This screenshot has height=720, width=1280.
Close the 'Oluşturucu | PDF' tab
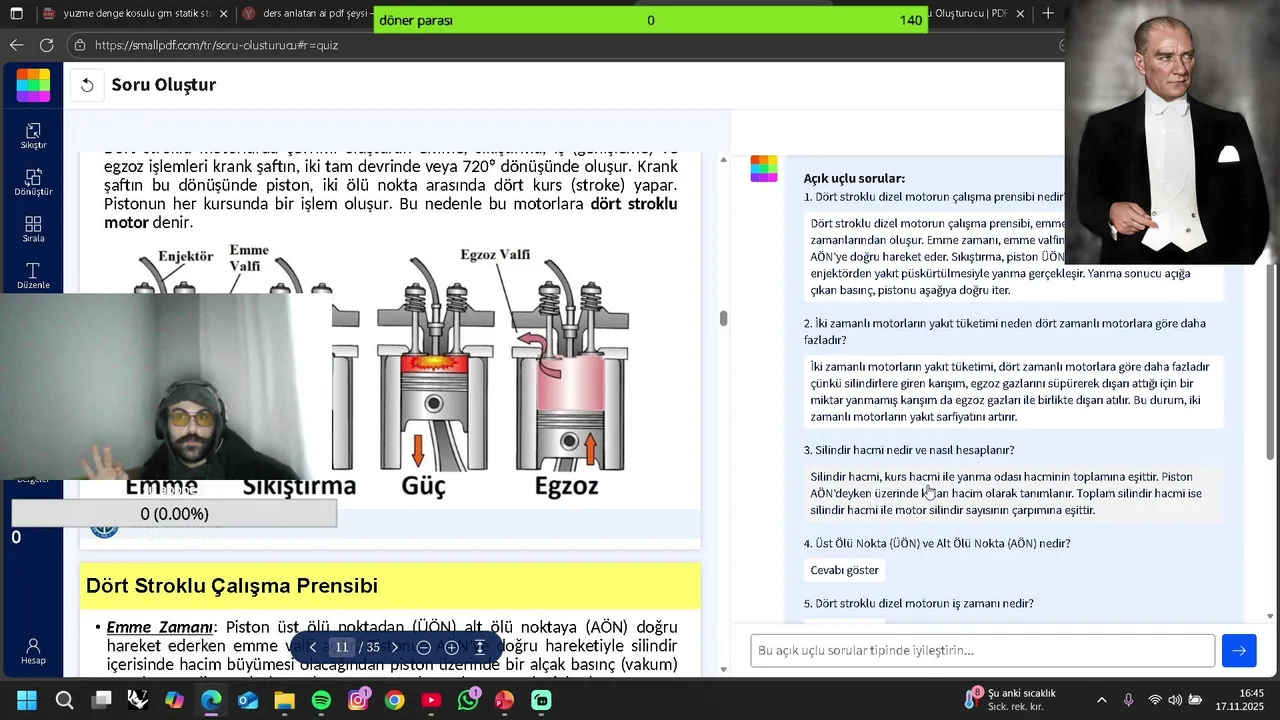pos(1020,14)
